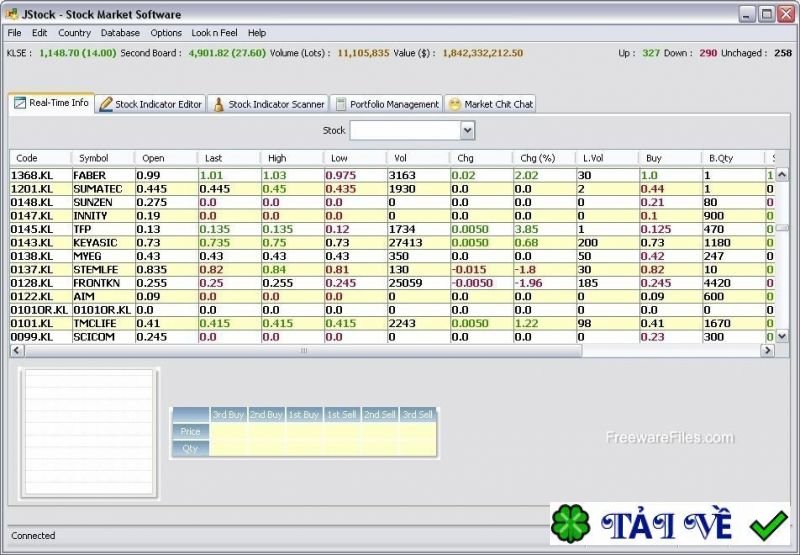Image resolution: width=800 pixels, height=555 pixels.
Task: Open the Options menu
Action: (x=166, y=33)
